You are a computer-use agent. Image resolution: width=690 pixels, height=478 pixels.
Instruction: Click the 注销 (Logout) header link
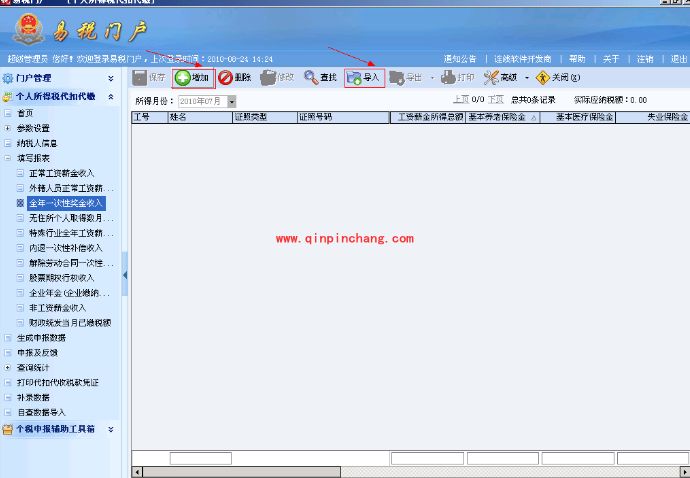point(645,59)
